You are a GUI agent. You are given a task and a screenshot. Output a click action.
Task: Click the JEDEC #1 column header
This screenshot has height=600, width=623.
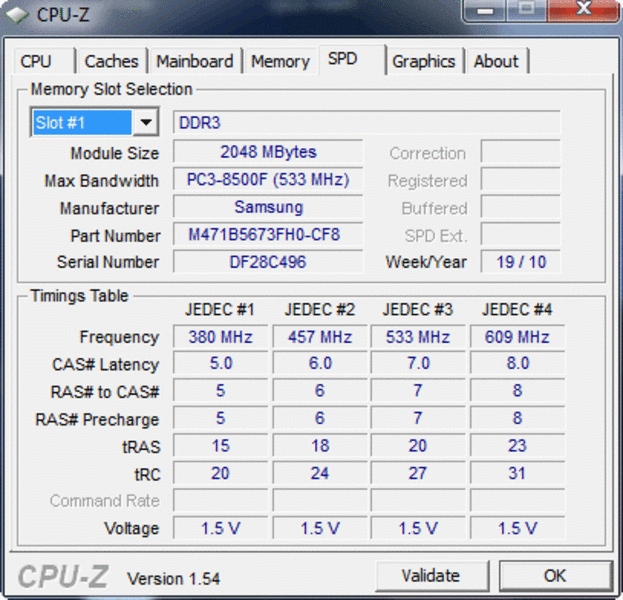(x=220, y=310)
